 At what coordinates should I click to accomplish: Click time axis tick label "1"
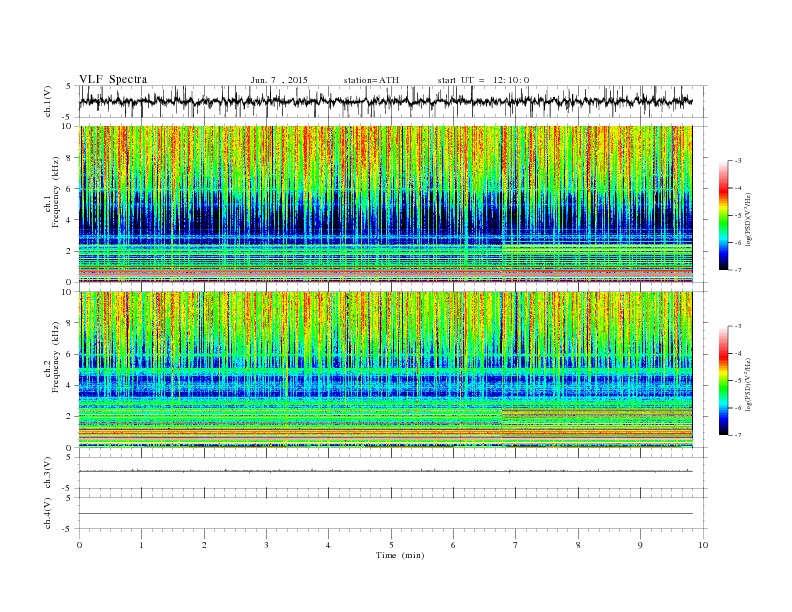[141, 545]
